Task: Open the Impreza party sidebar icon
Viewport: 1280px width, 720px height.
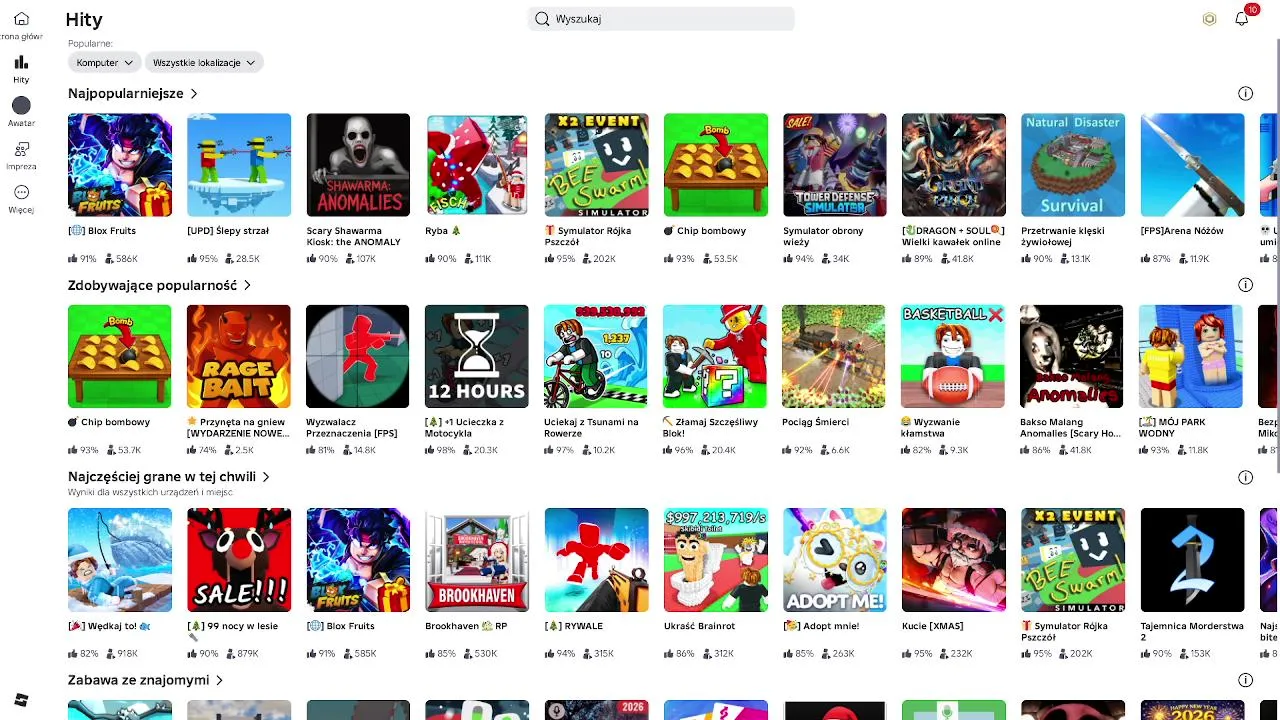Action: coord(21,149)
